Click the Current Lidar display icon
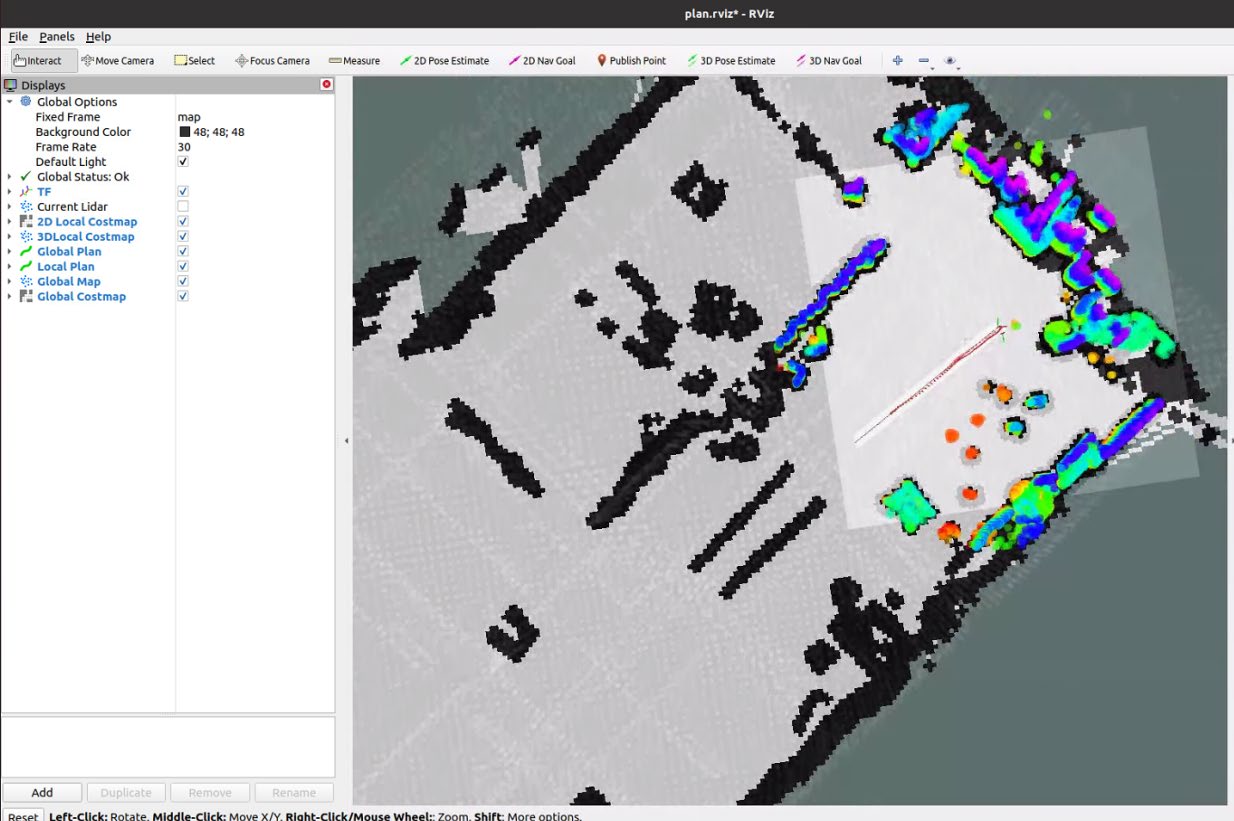The image size is (1234, 821). coord(26,207)
